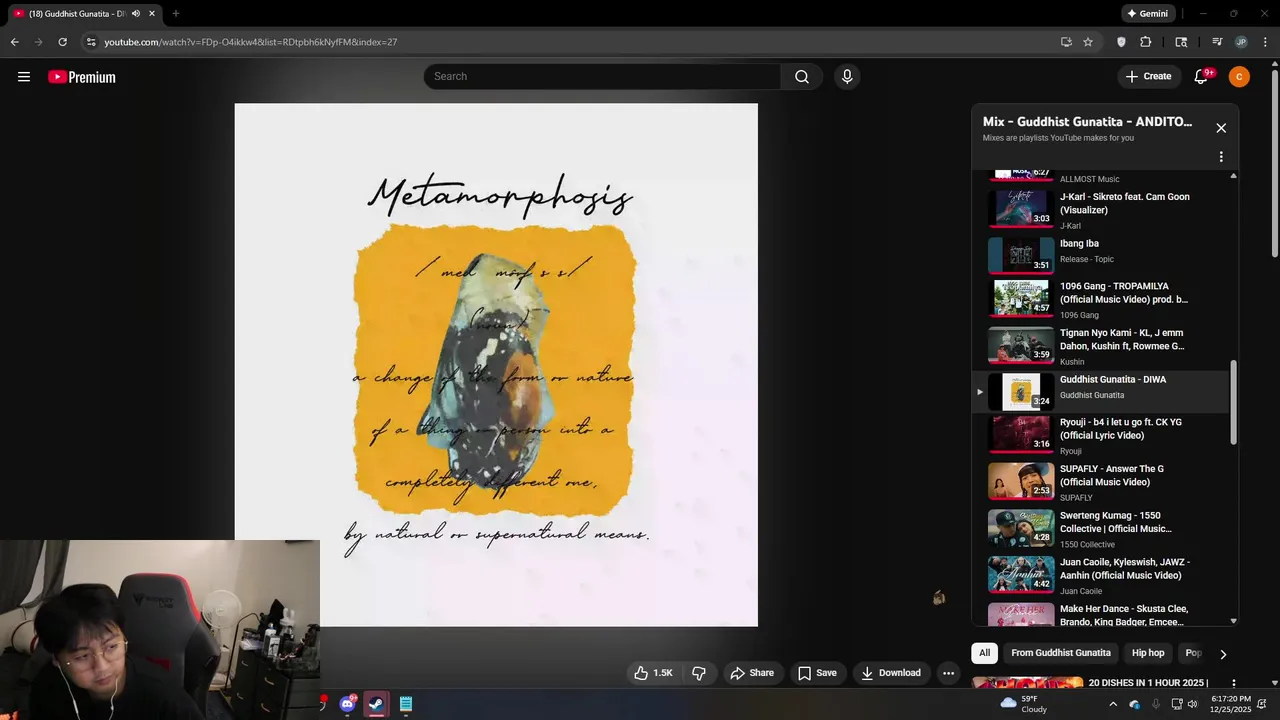View site information icon in address bar
This screenshot has height=720, width=1280.
coord(91,42)
